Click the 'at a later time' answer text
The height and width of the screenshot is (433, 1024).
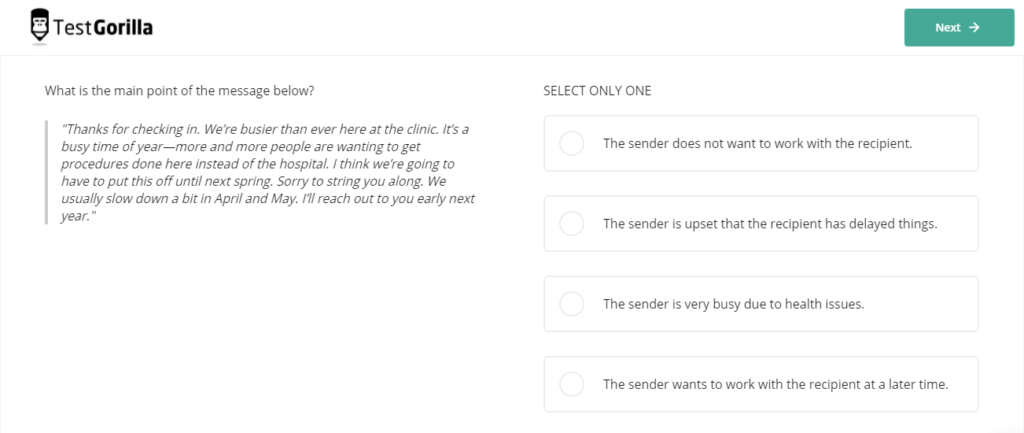[x=775, y=384]
